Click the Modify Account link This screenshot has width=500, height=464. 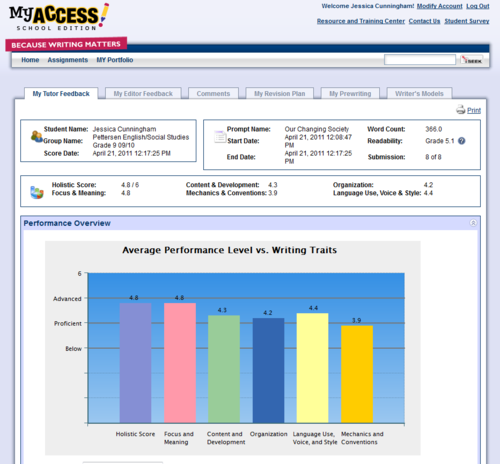click(x=439, y=6)
